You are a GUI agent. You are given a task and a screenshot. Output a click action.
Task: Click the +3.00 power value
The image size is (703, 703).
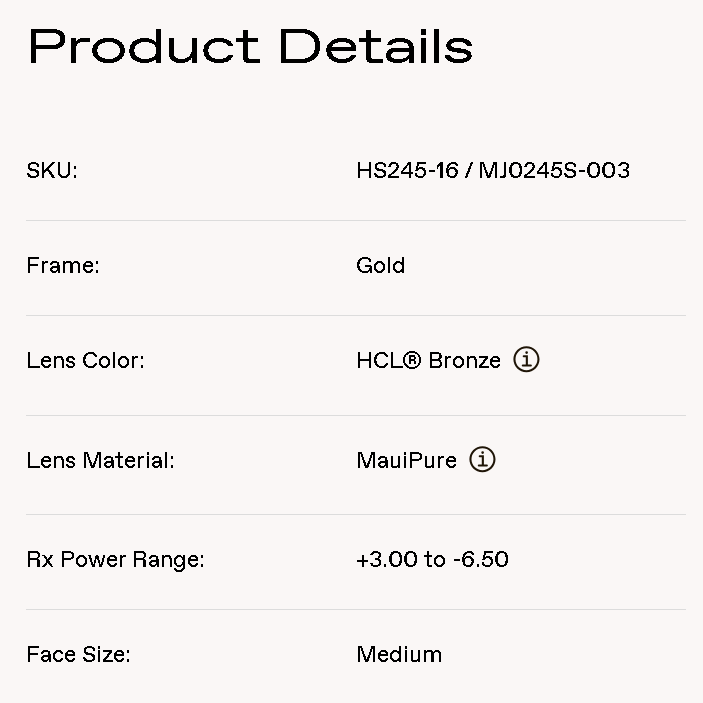click(386, 560)
